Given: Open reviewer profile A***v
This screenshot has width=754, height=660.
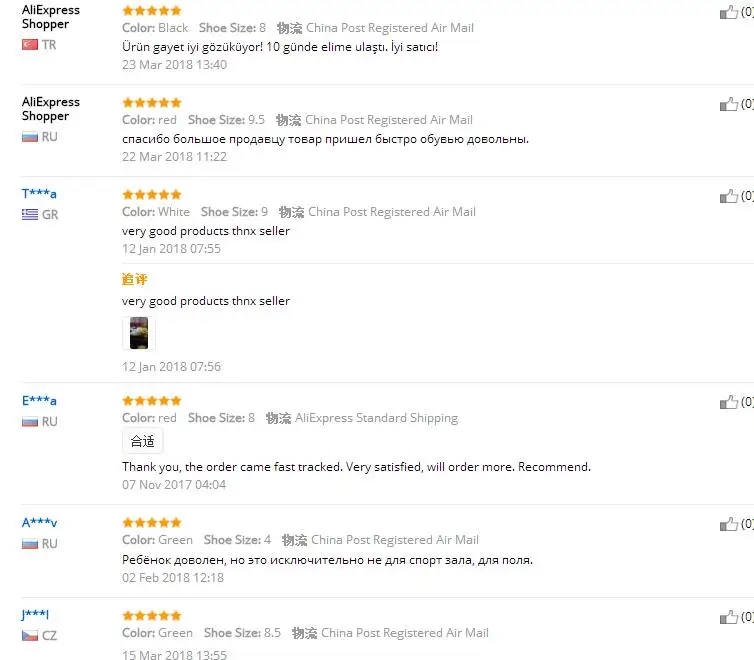Looking at the screenshot, I should tap(39, 523).
